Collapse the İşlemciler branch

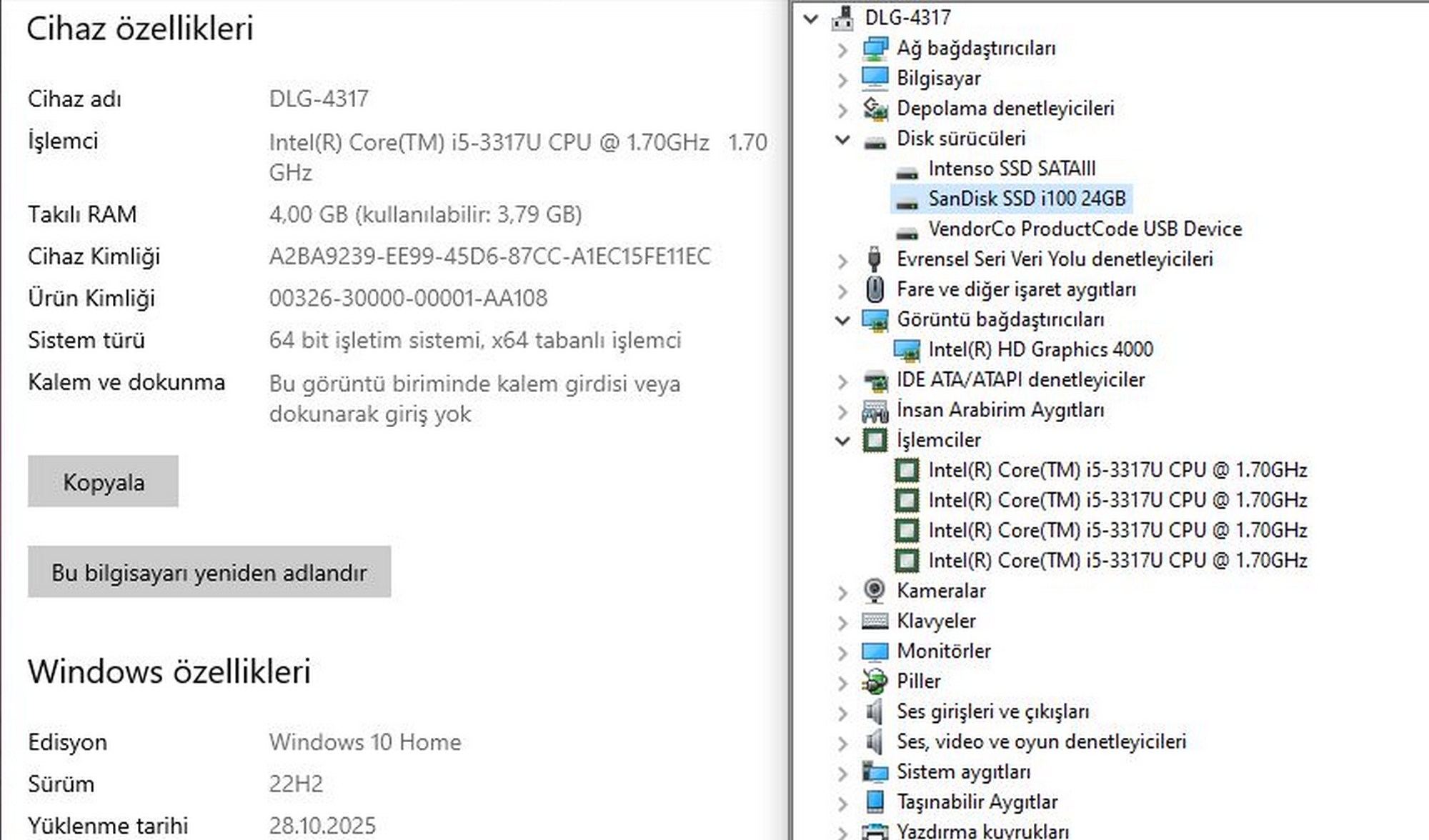[x=842, y=441]
